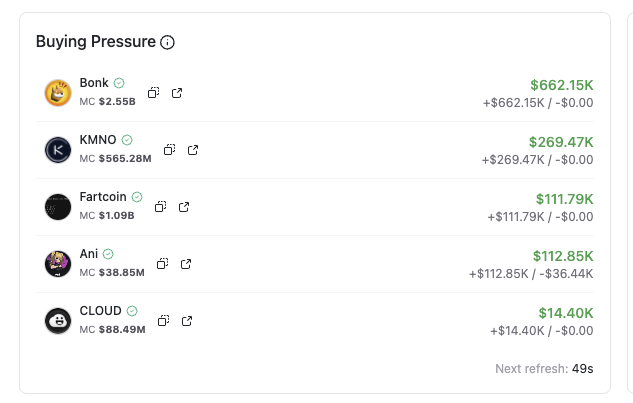Open Ani external link icon
The height and width of the screenshot is (403, 633).
click(186, 264)
